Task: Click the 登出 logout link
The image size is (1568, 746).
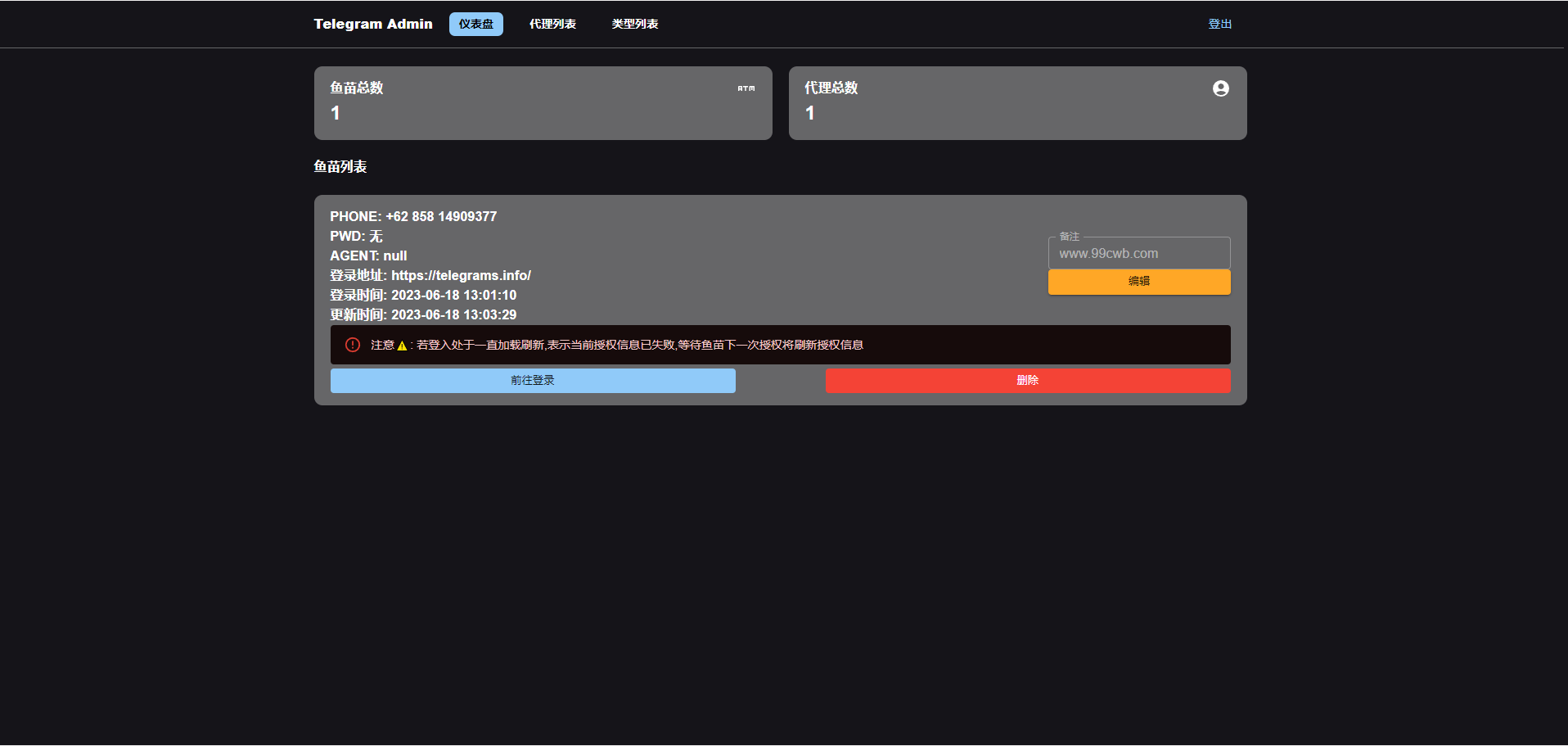Action: 1220,24
